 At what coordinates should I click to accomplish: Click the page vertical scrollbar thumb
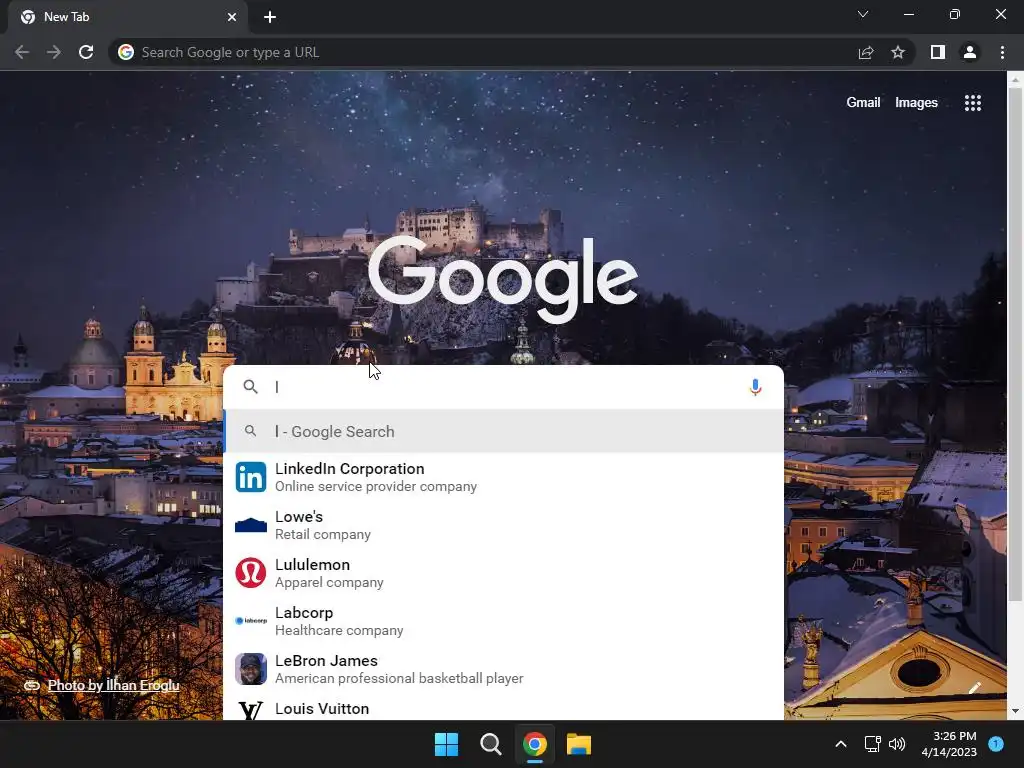1015,344
